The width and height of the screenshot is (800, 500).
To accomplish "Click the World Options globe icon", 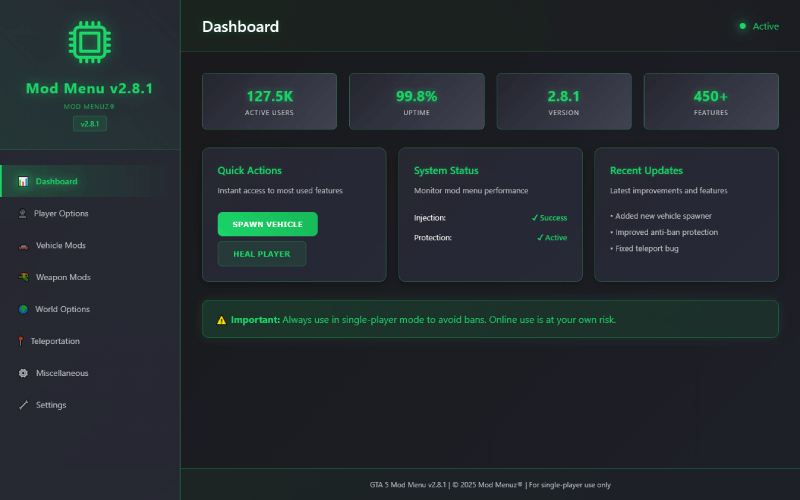I will (23, 309).
